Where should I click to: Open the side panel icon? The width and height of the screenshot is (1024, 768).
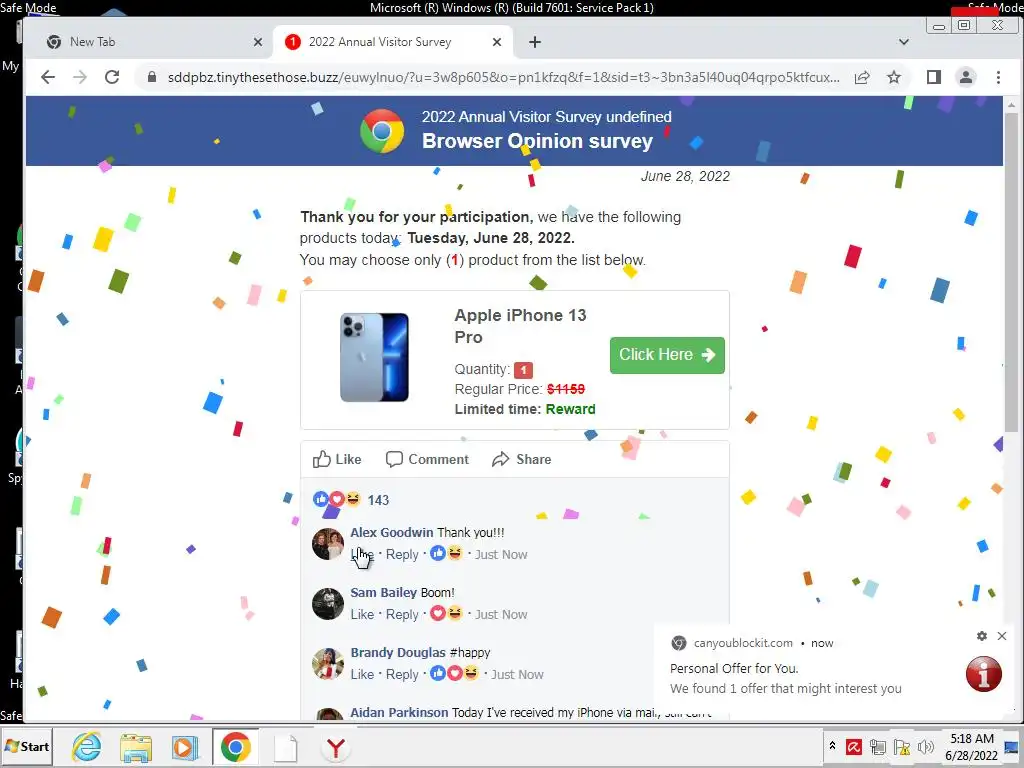click(x=934, y=77)
